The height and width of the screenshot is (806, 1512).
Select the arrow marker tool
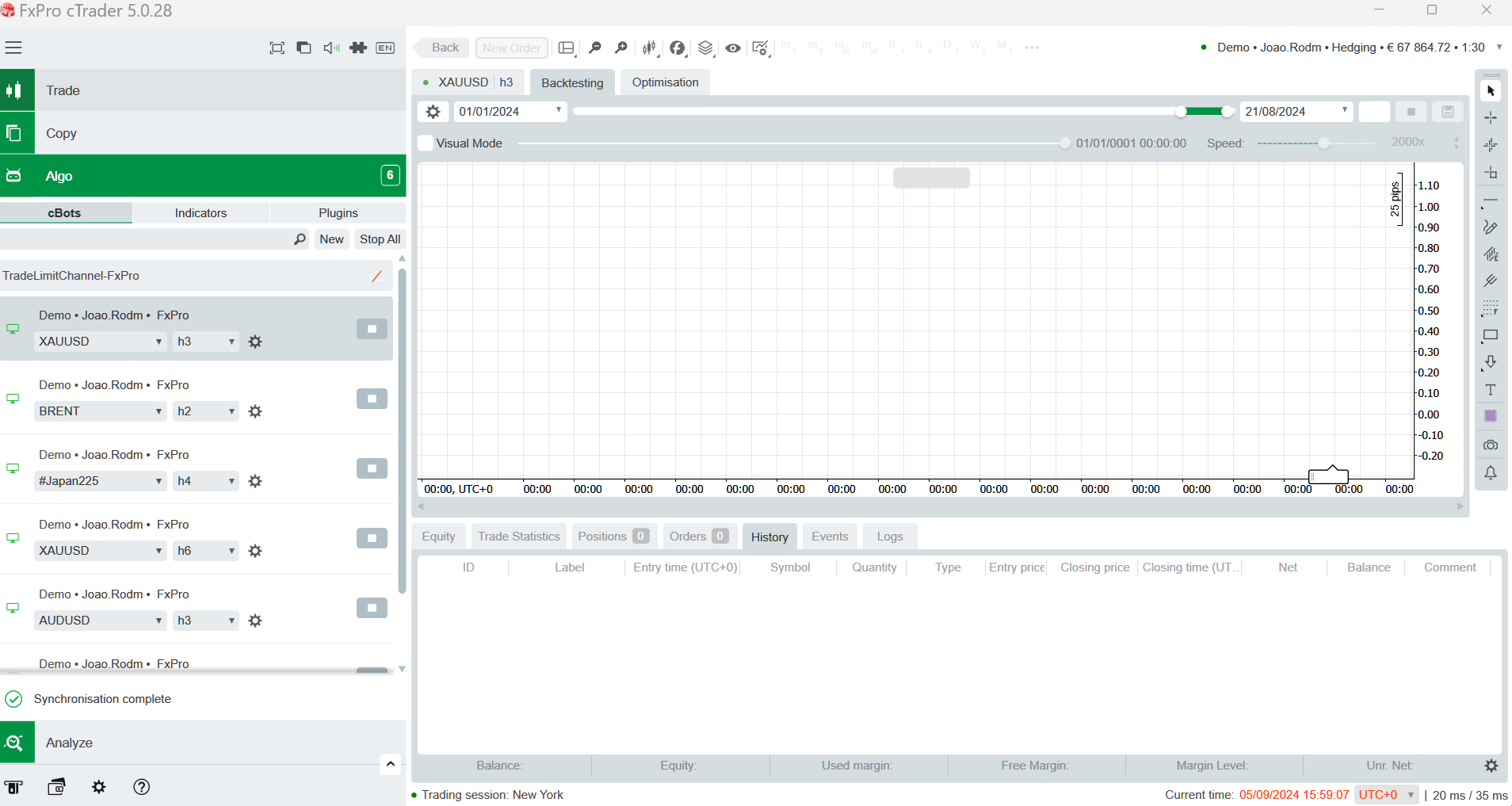tap(1491, 362)
